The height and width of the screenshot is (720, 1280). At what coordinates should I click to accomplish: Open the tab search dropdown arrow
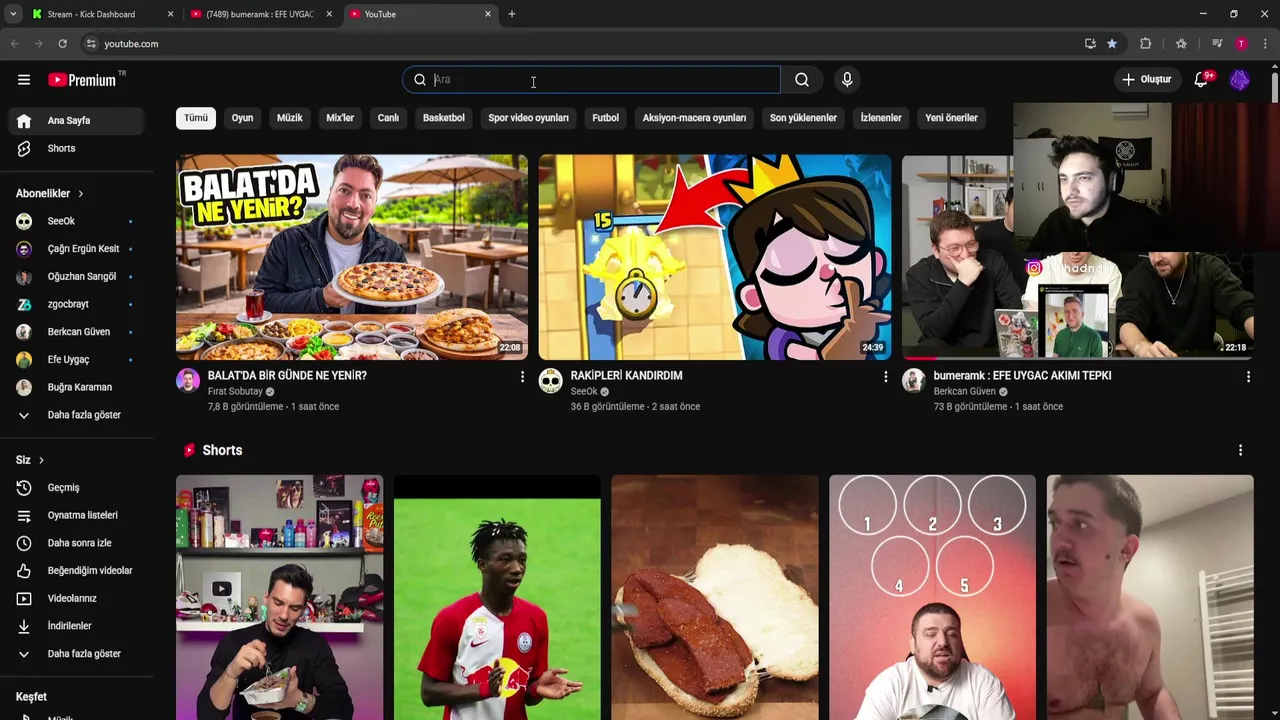pos(13,14)
